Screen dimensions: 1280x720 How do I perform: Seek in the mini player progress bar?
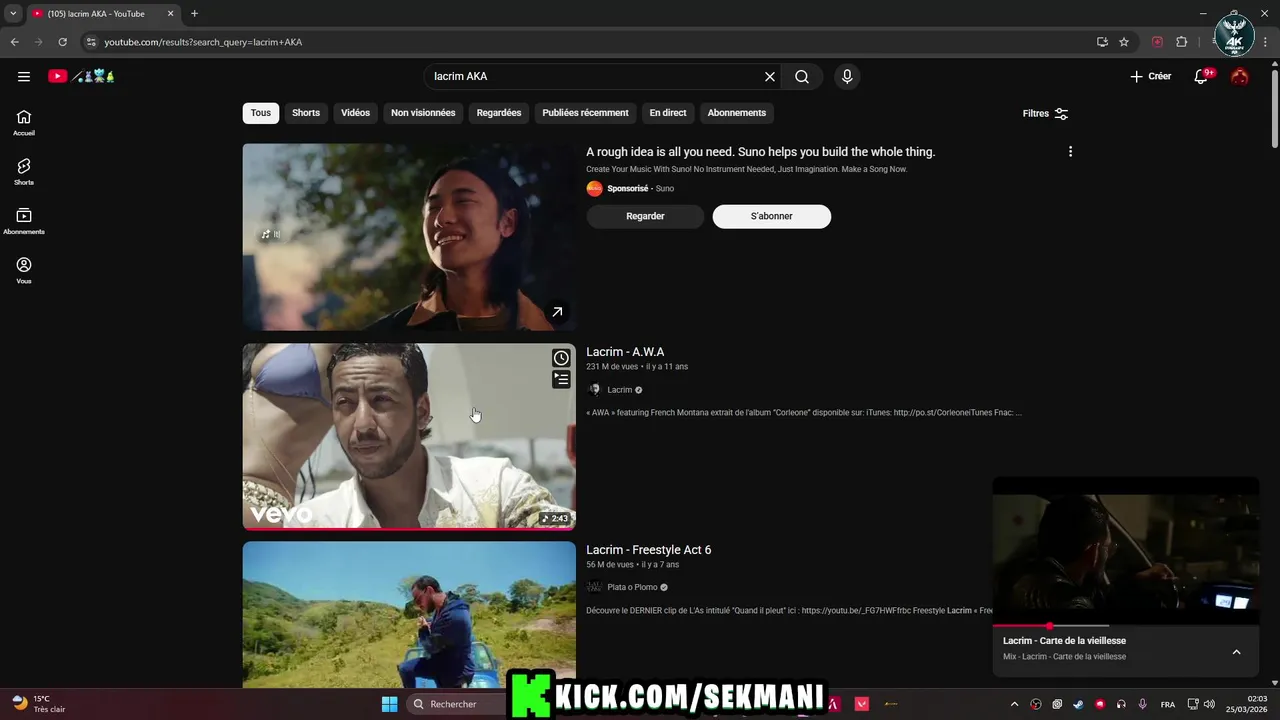click(1126, 626)
